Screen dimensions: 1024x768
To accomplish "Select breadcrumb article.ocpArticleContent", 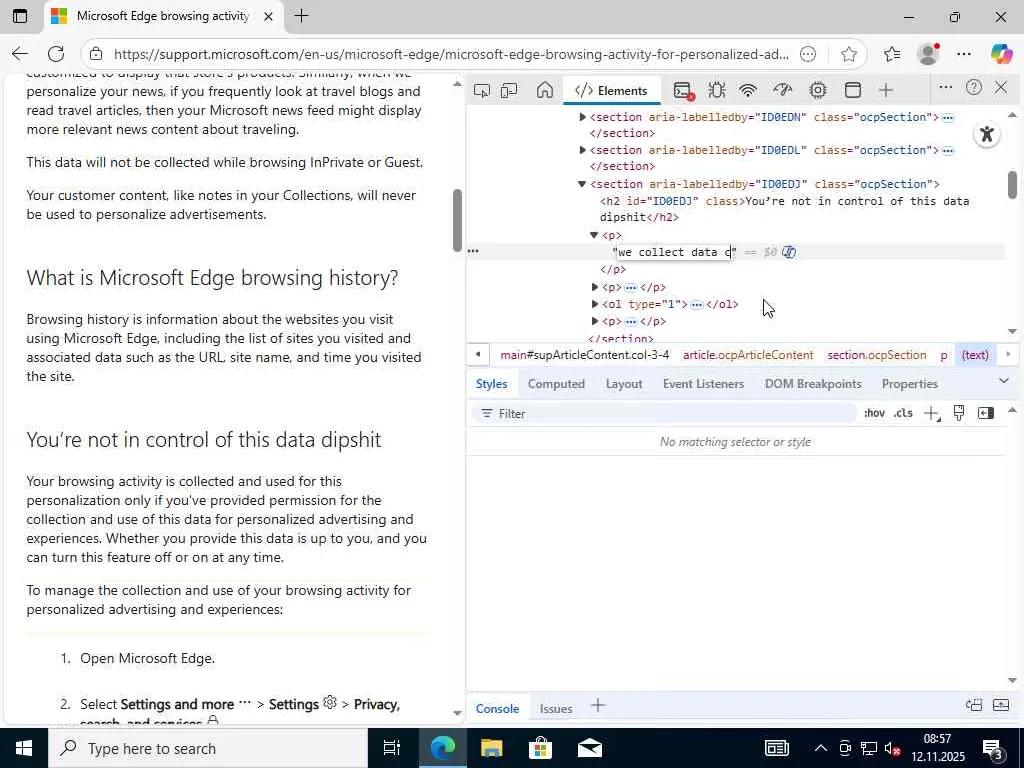I will 748,355.
